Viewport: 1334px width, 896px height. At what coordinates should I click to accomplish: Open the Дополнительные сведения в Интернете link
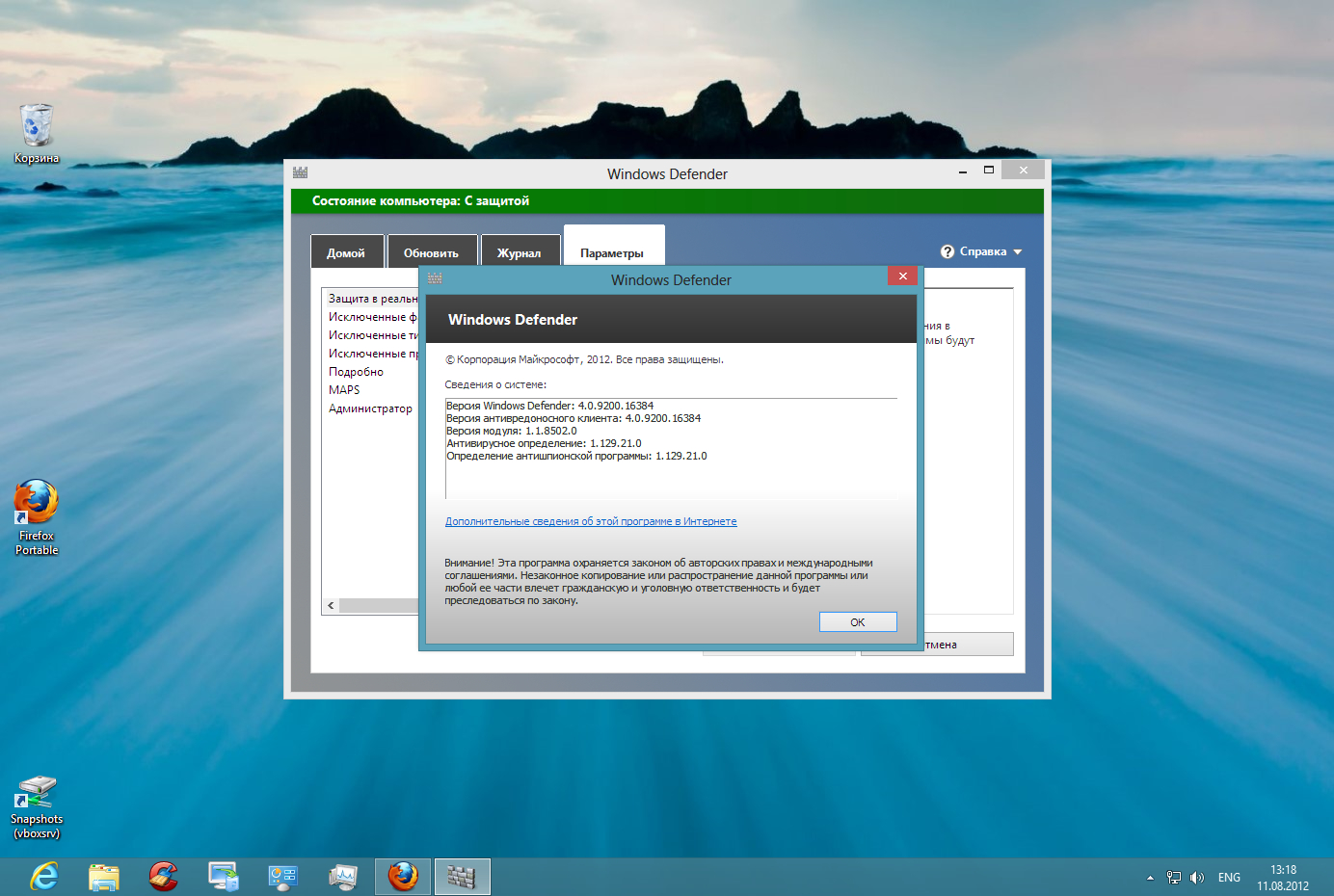[591, 521]
